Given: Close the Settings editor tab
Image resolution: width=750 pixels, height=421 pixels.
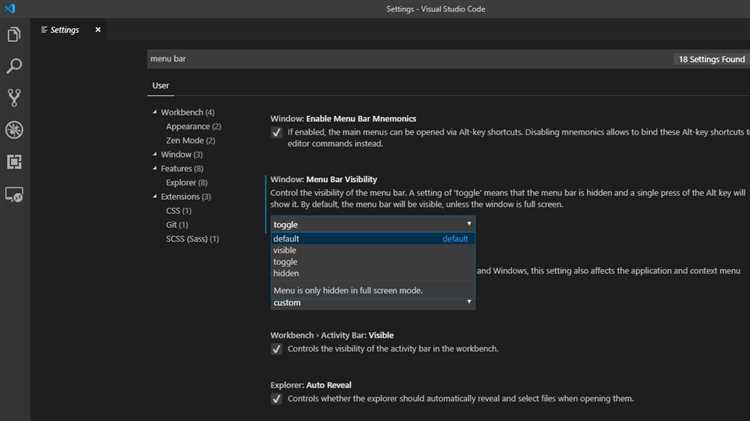Looking at the screenshot, I should (98, 30).
